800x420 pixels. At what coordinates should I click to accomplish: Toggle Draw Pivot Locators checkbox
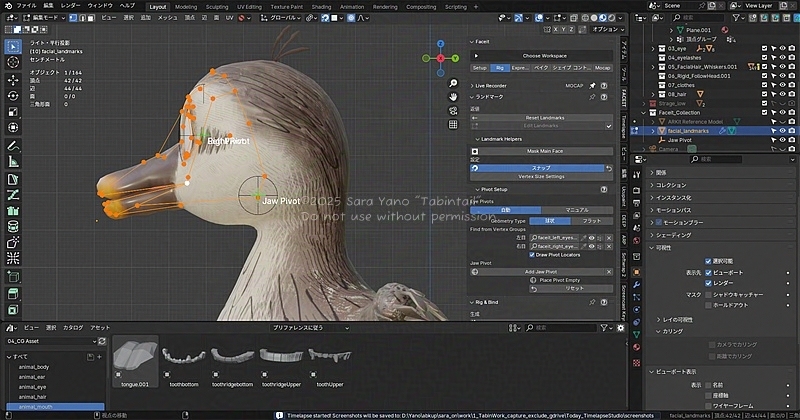[532, 255]
